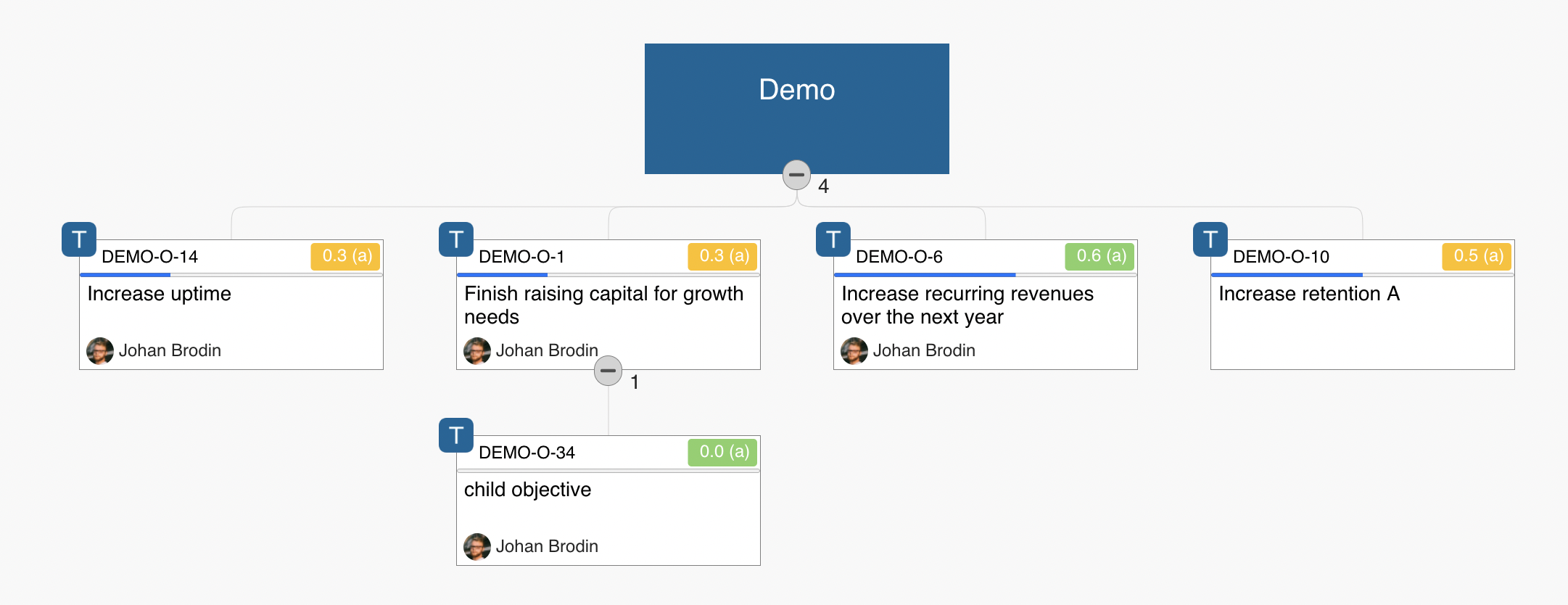This screenshot has width=1568, height=605.
Task: Click the T icon on DEMO-O-6
Action: click(x=833, y=239)
